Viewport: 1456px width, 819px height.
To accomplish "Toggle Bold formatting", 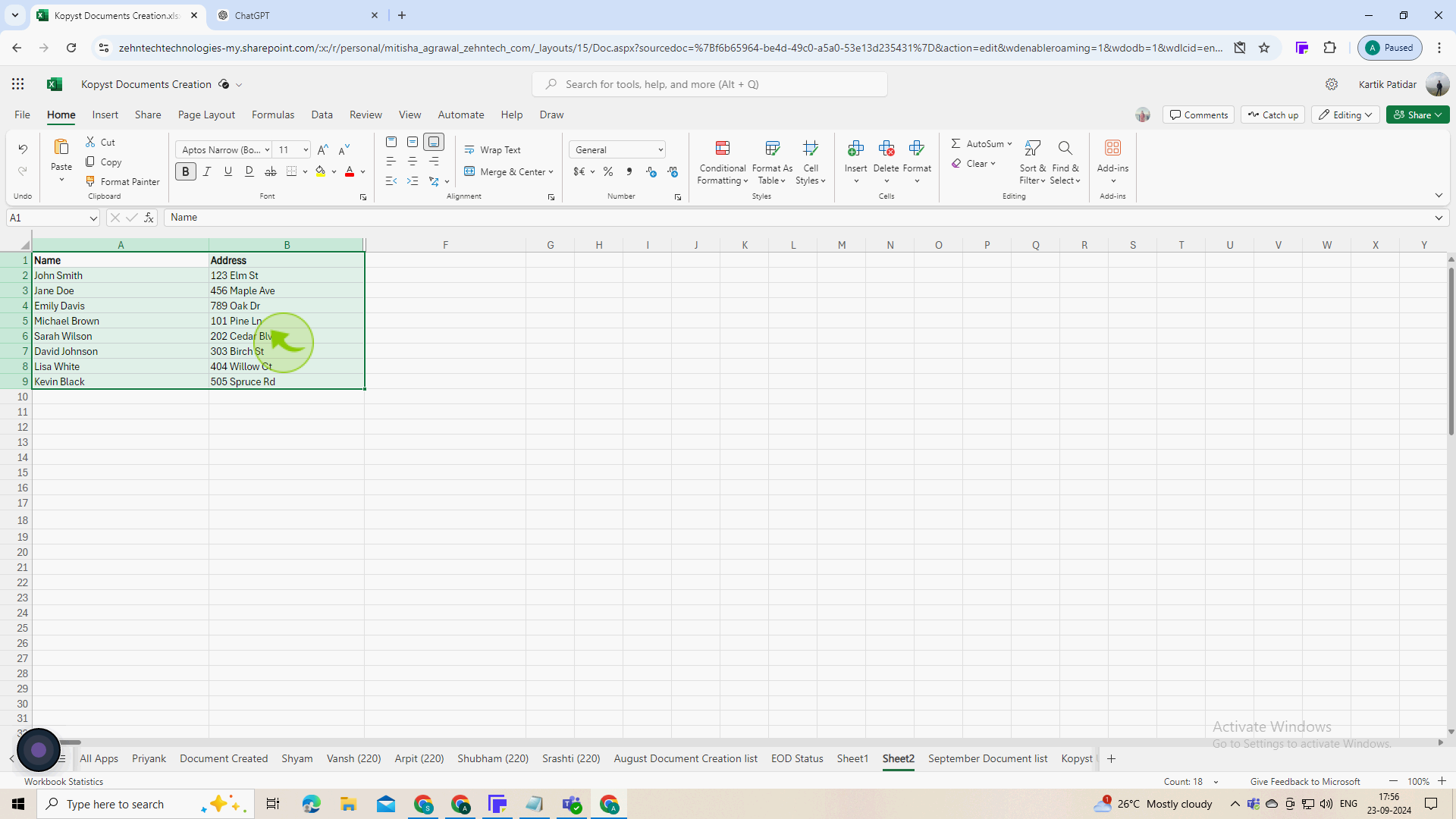I will (x=185, y=171).
